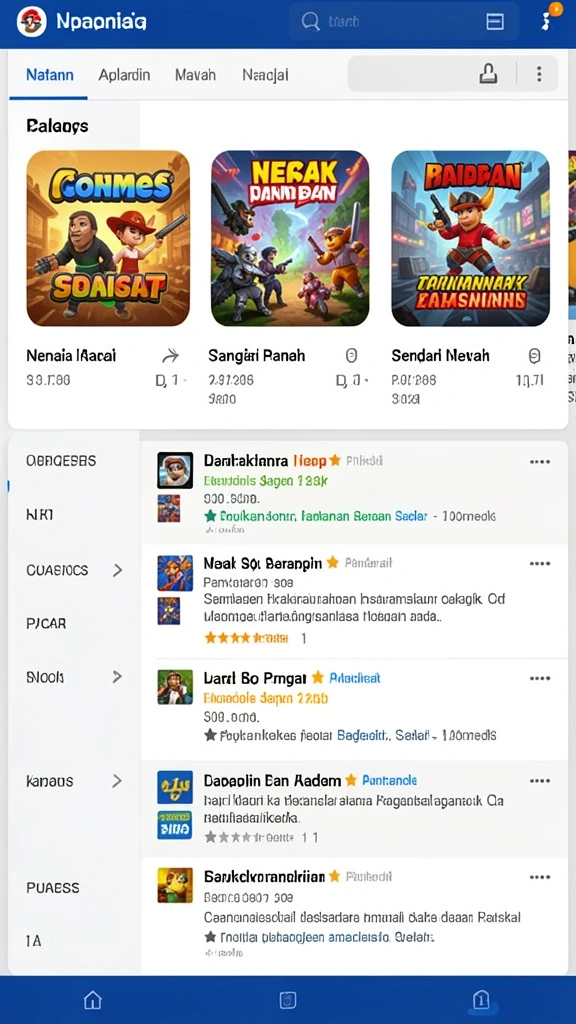Screen dimensions: 576x1024
Task: Switch to the Mavah tab
Action: click(x=195, y=75)
